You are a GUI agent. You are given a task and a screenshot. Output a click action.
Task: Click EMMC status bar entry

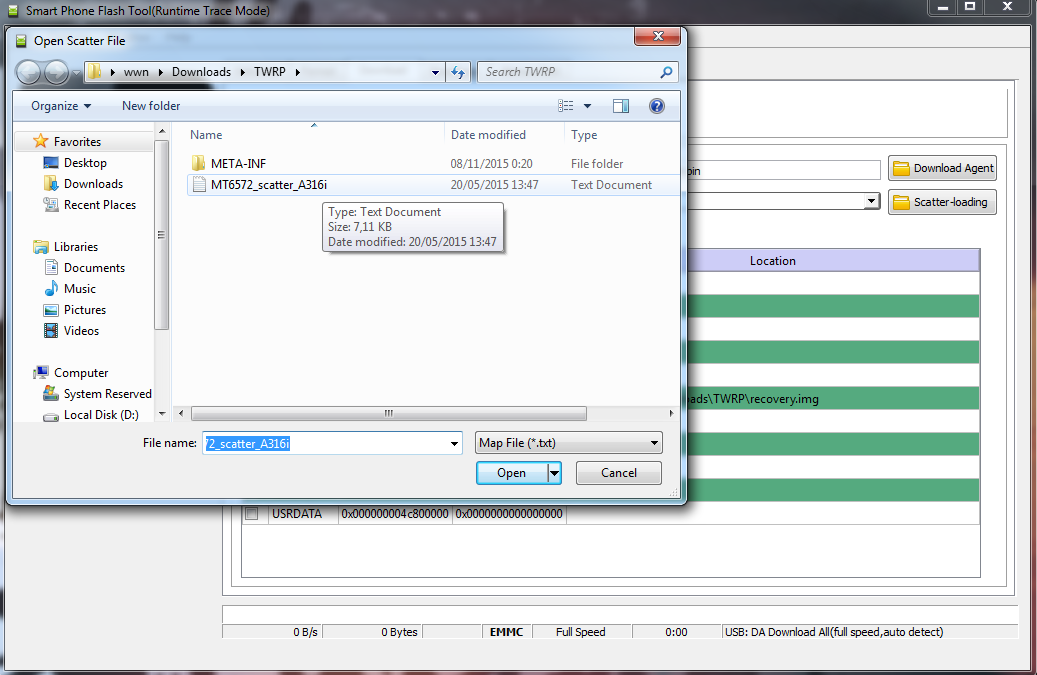click(507, 632)
